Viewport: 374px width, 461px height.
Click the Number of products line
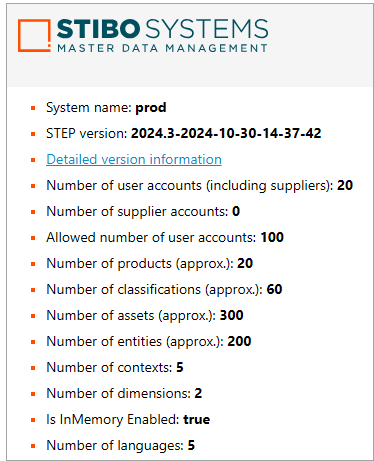click(x=150, y=263)
